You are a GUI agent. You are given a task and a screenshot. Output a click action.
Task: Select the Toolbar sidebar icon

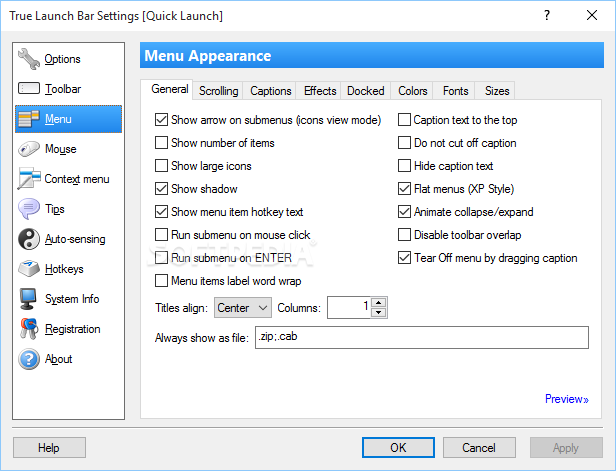(x=29, y=88)
